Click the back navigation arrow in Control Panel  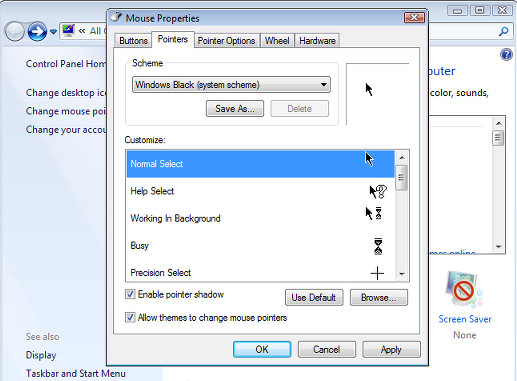coord(15,31)
